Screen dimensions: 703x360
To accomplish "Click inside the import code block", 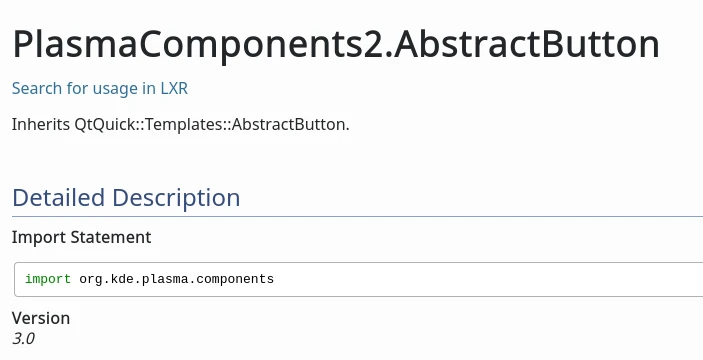I will point(359,279).
